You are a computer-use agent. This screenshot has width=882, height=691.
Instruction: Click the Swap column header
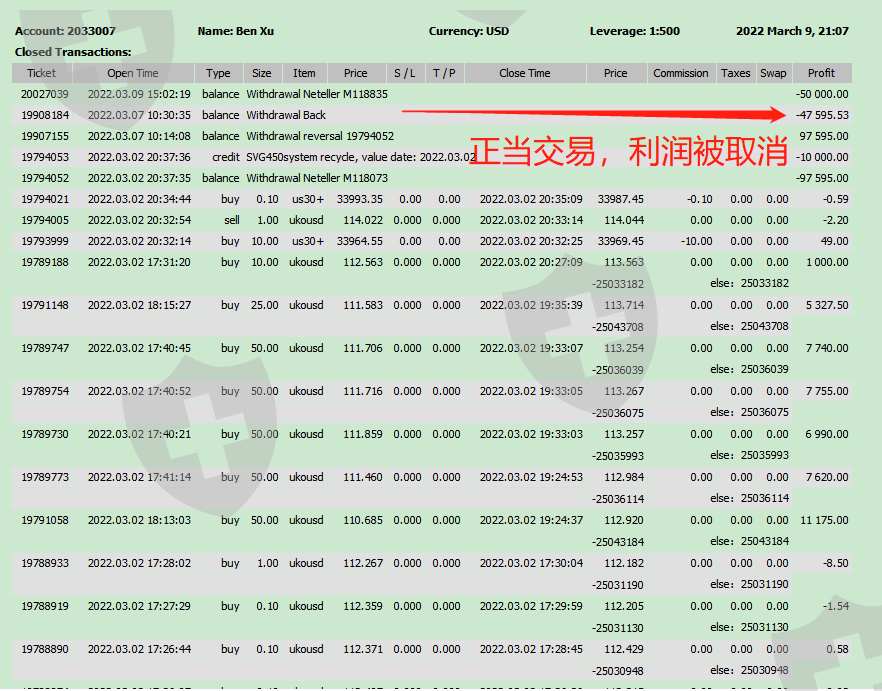coord(773,73)
